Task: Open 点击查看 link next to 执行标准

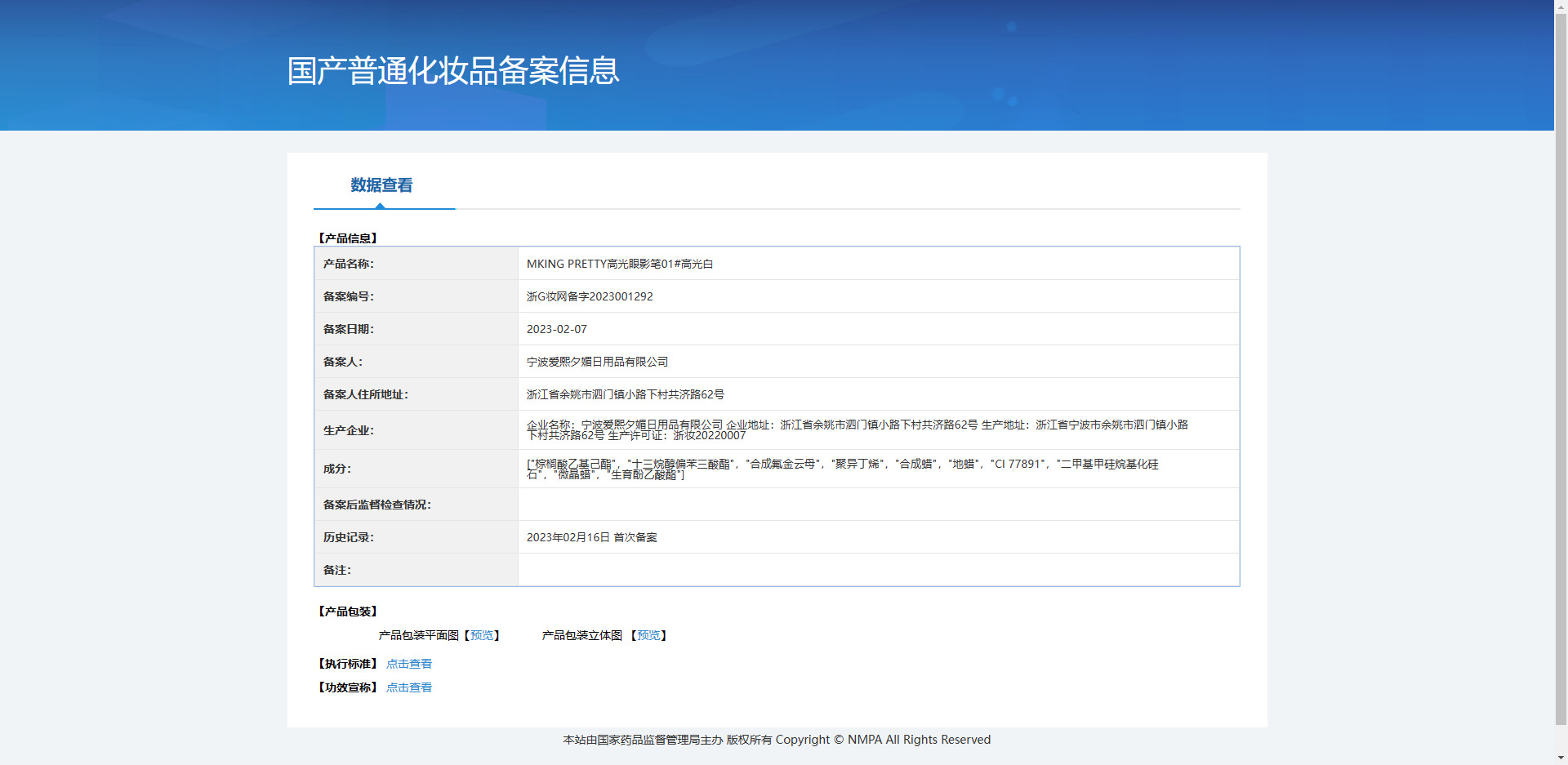Action: 409,664
